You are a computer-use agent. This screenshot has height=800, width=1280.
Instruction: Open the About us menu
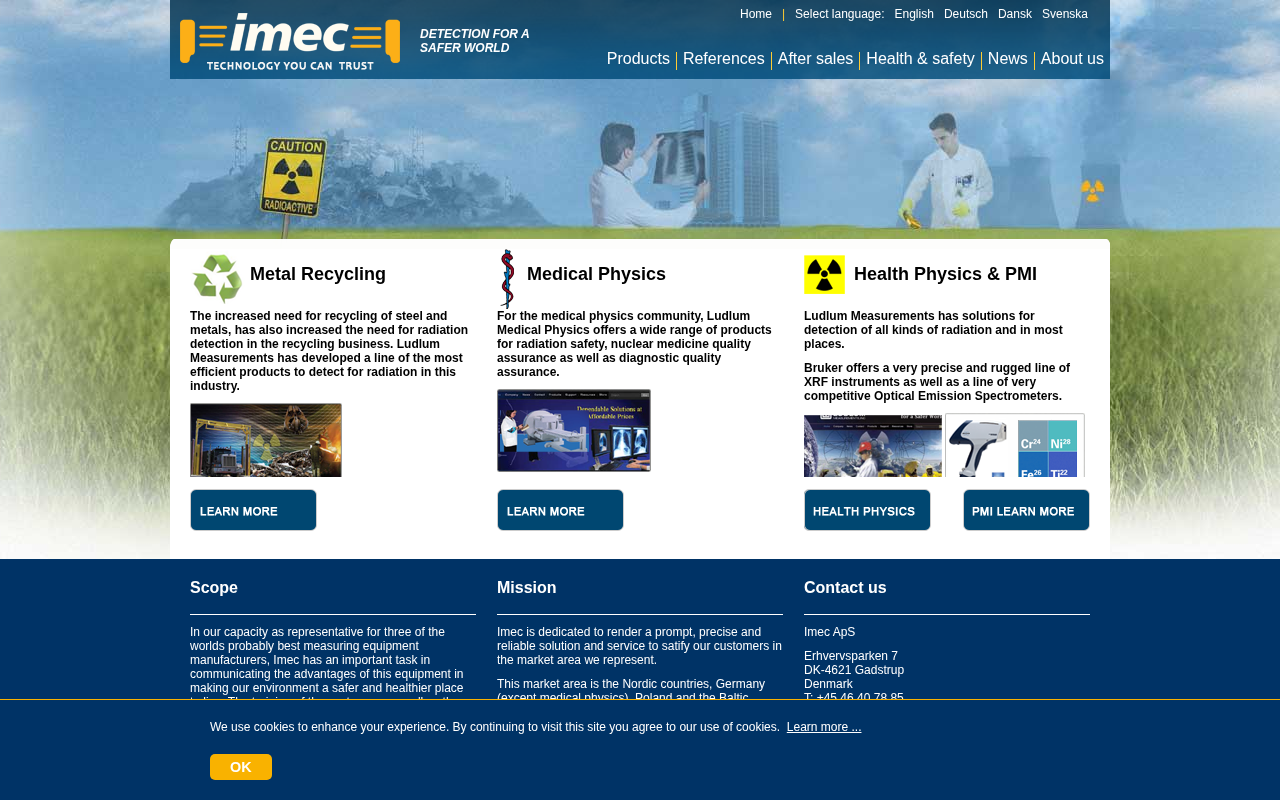(x=1072, y=59)
